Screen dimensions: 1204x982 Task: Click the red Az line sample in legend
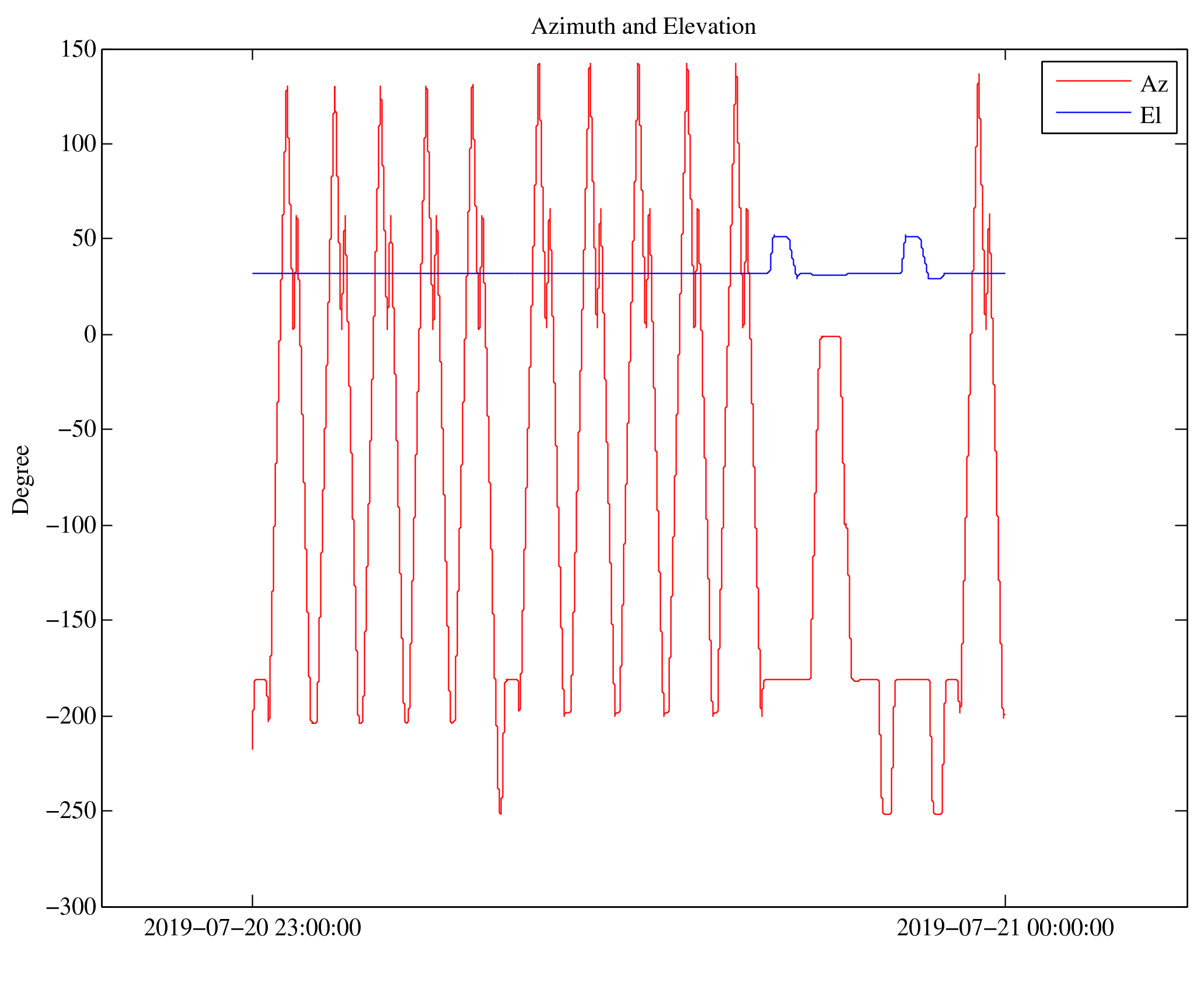1093,81
